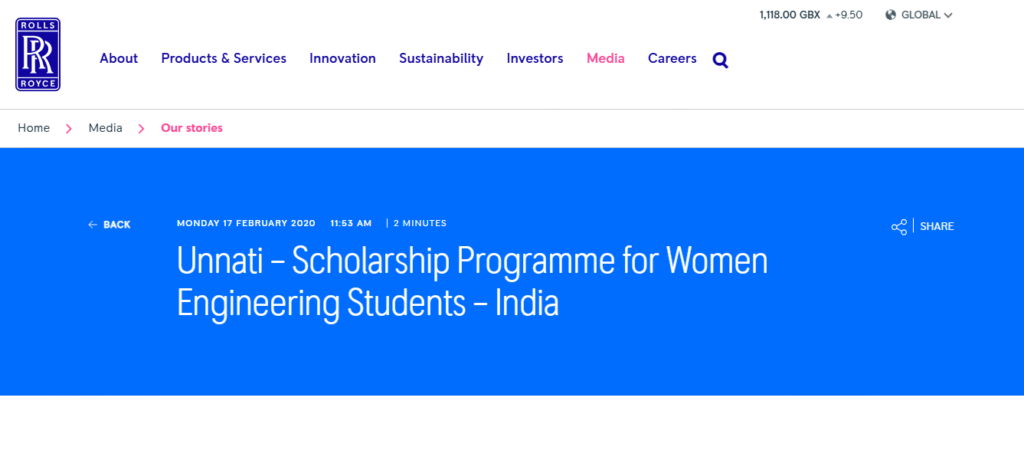Open the Sustainability menu
1024x460 pixels.
(441, 58)
